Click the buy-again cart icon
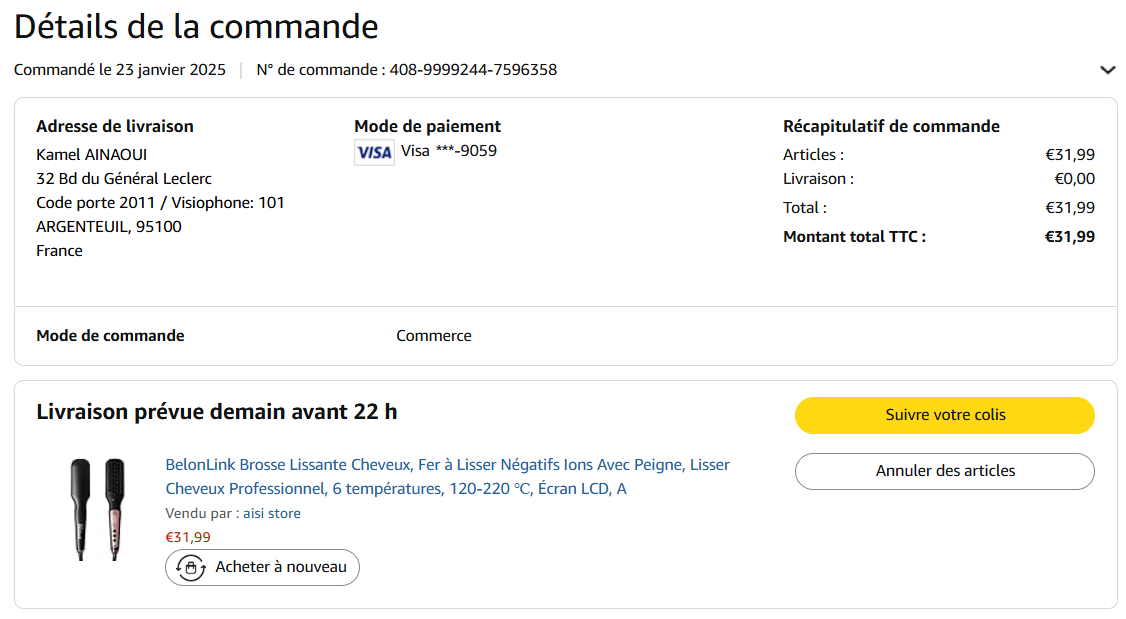 point(190,567)
